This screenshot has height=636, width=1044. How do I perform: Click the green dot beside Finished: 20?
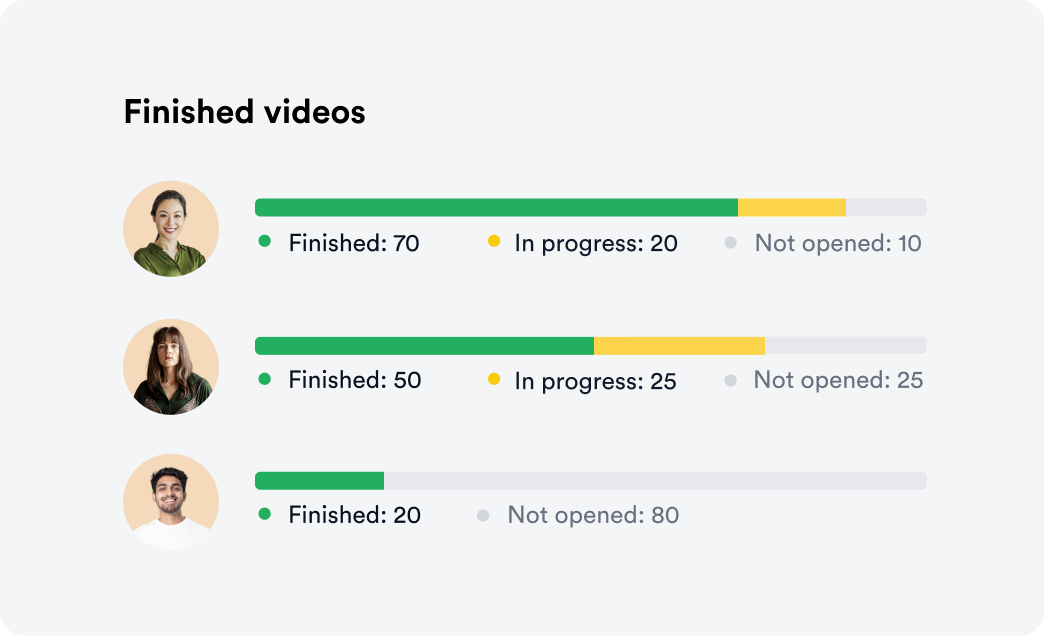264,513
